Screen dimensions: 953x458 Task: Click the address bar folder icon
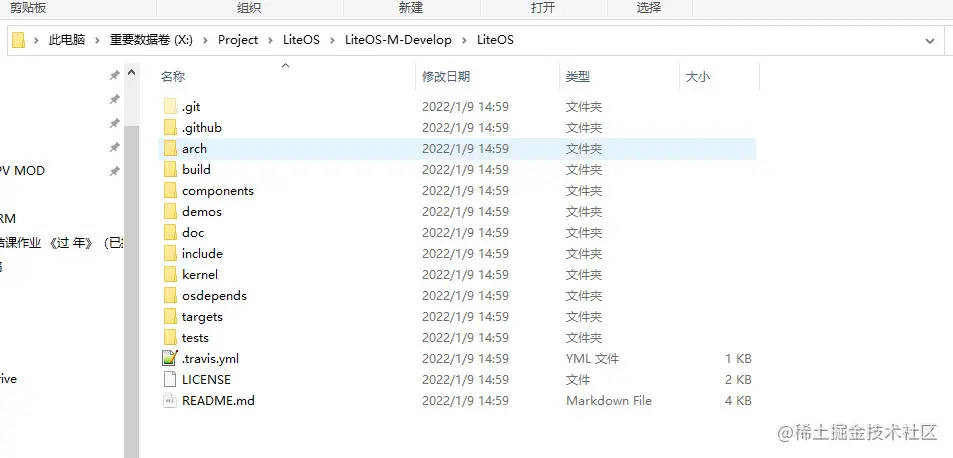pos(19,40)
